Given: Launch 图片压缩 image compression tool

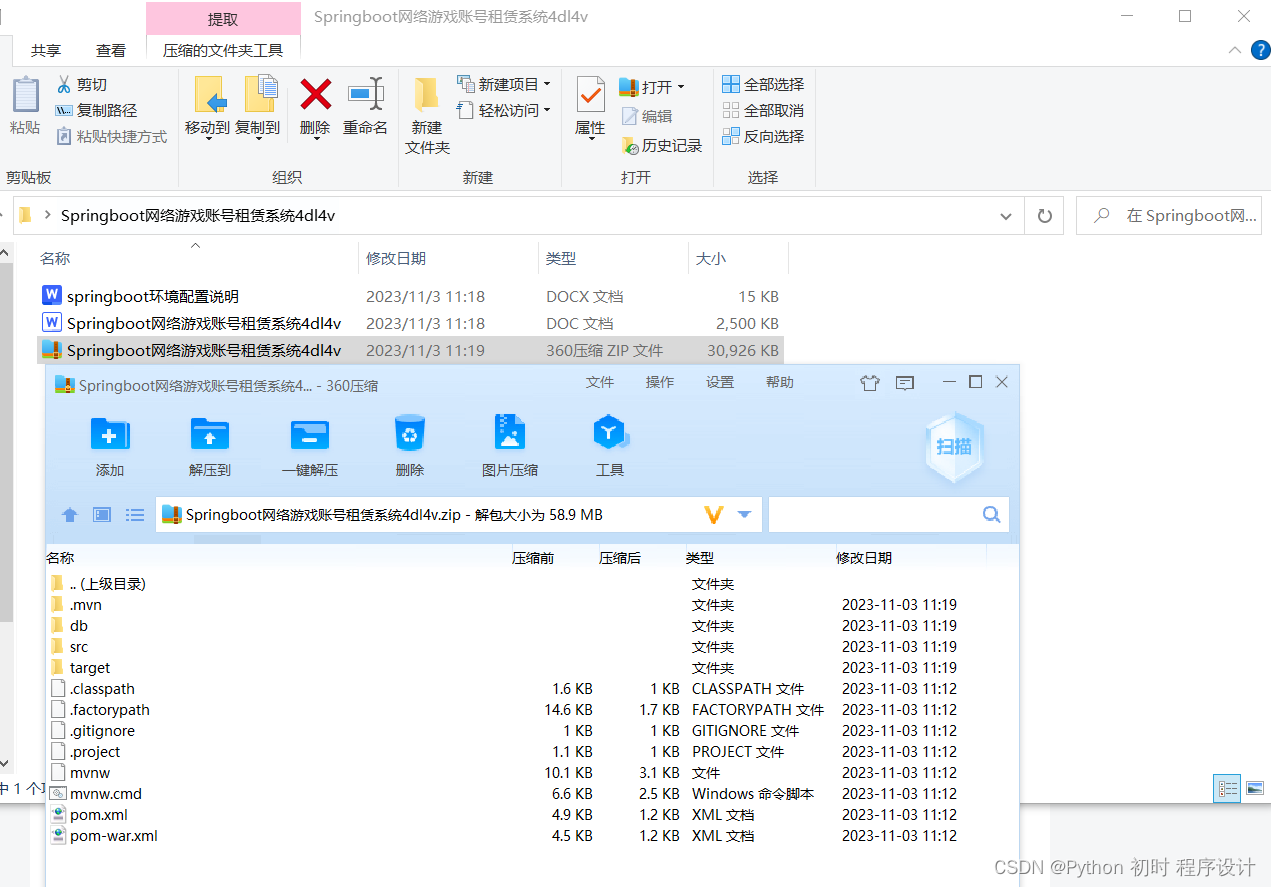Looking at the screenshot, I should click(509, 445).
